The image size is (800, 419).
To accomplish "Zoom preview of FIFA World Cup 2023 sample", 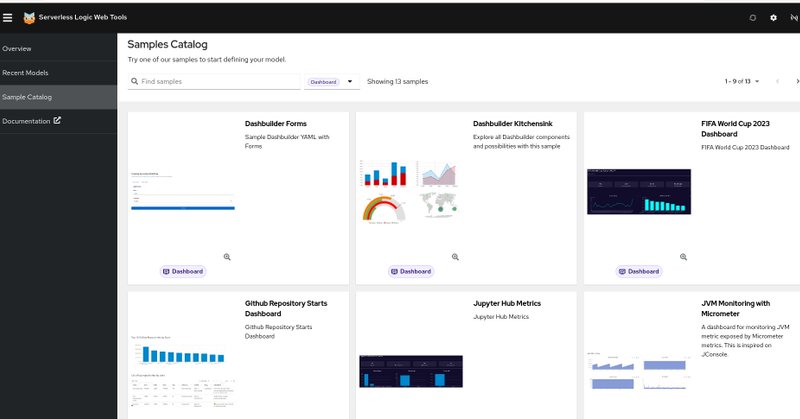I will coord(683,257).
